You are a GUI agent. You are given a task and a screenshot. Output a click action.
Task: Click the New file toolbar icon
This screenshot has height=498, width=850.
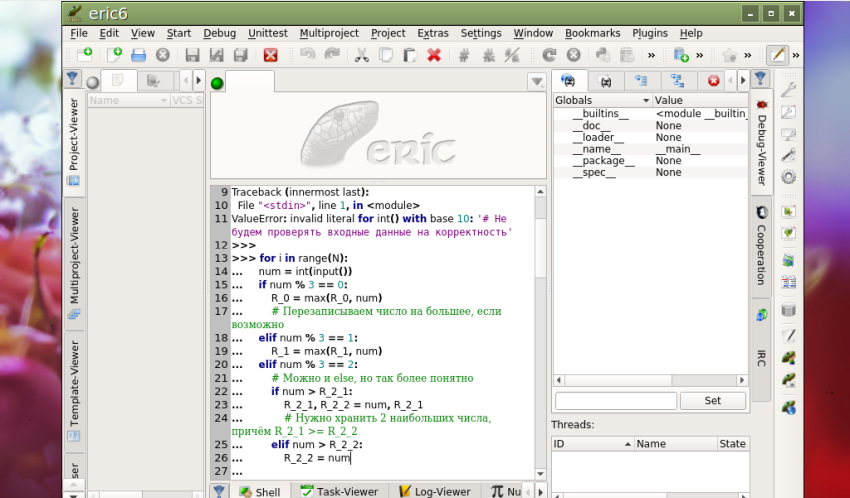point(115,55)
